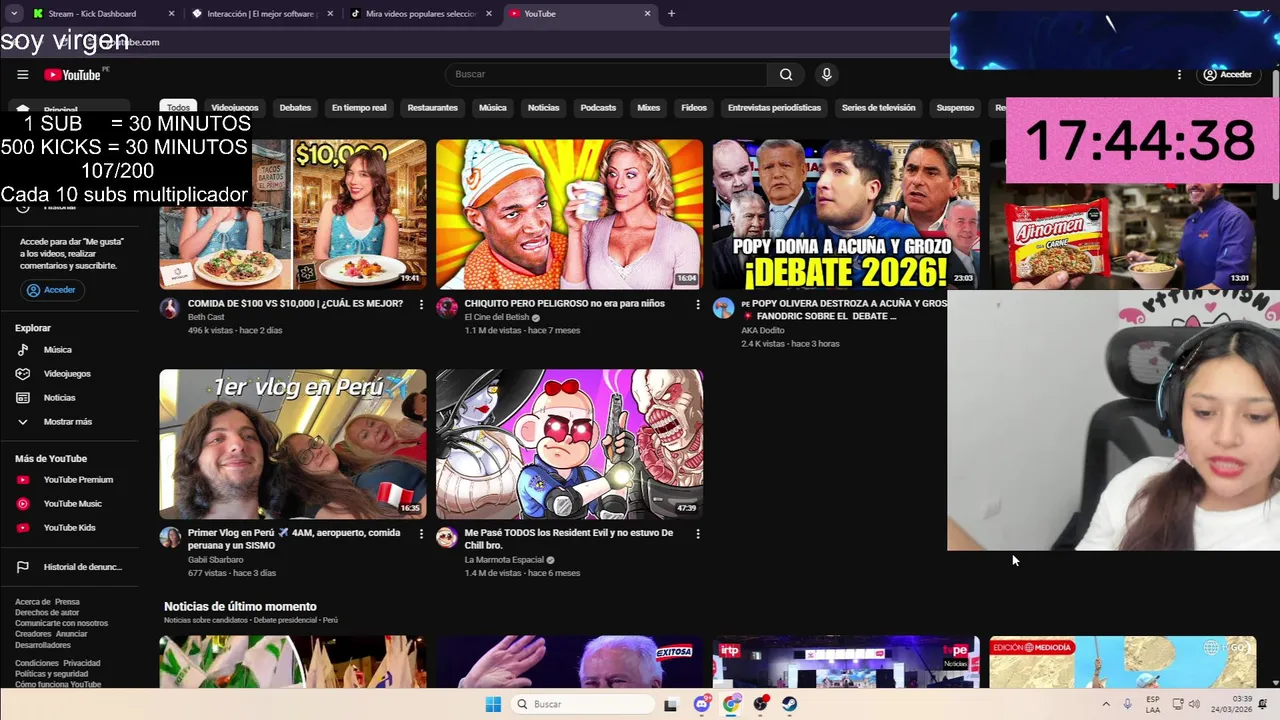Open the CHIQUITO PERO PELIGROSO video thumbnail

coord(569,214)
